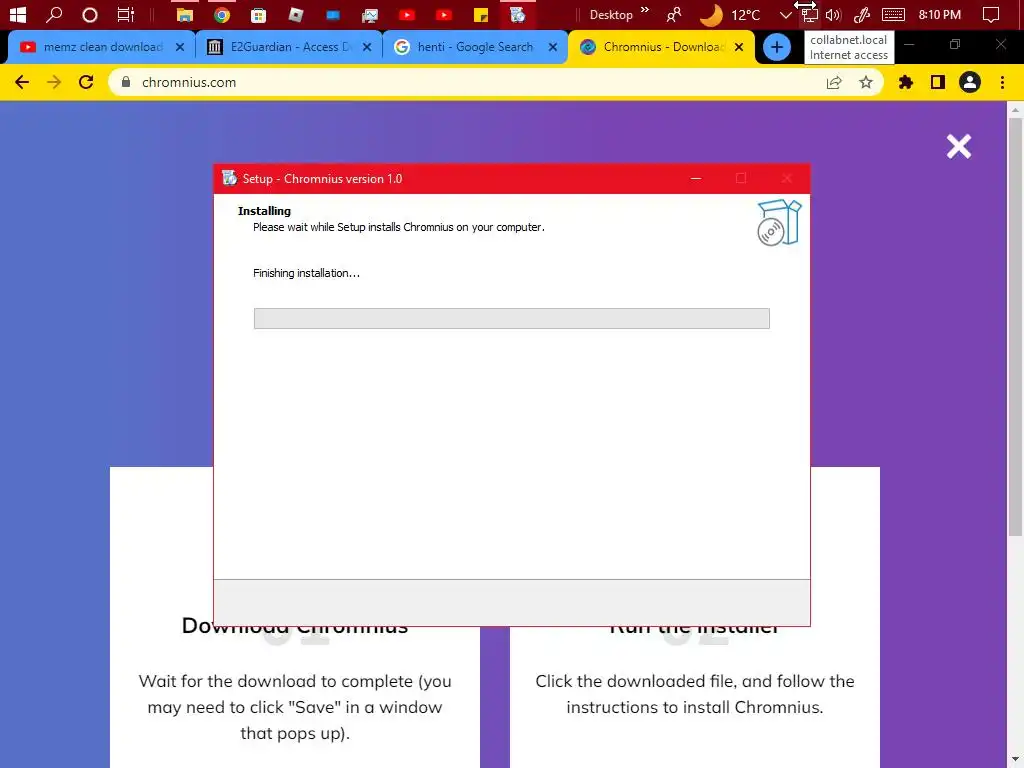Switch to the E2Guardian Access Denied tab

click(289, 47)
